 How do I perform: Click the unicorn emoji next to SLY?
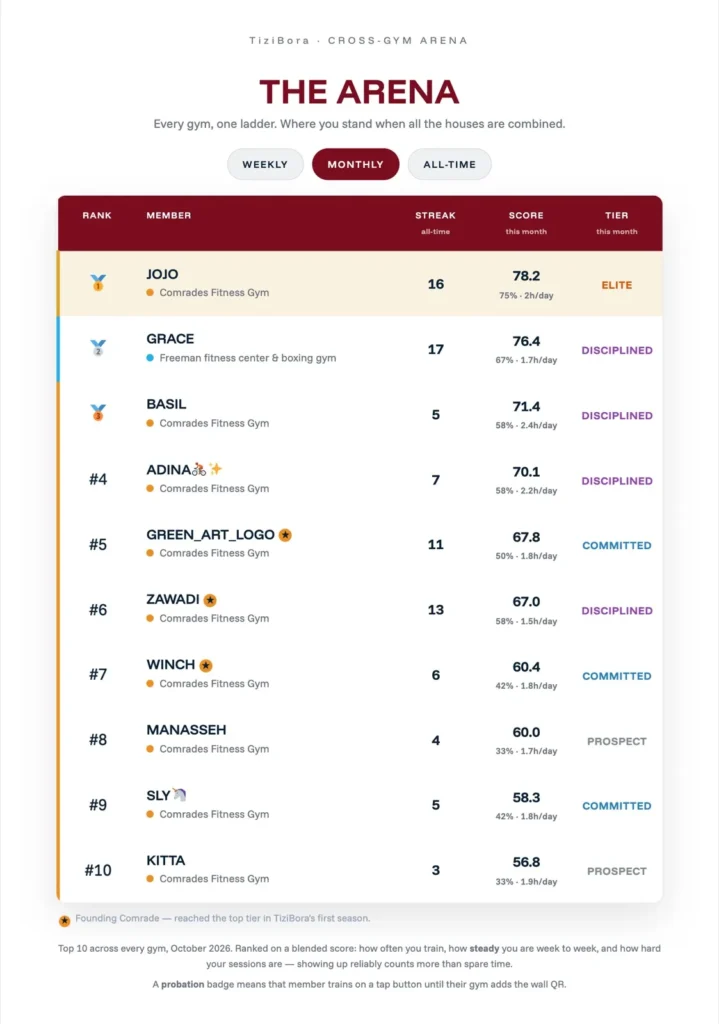(x=179, y=795)
